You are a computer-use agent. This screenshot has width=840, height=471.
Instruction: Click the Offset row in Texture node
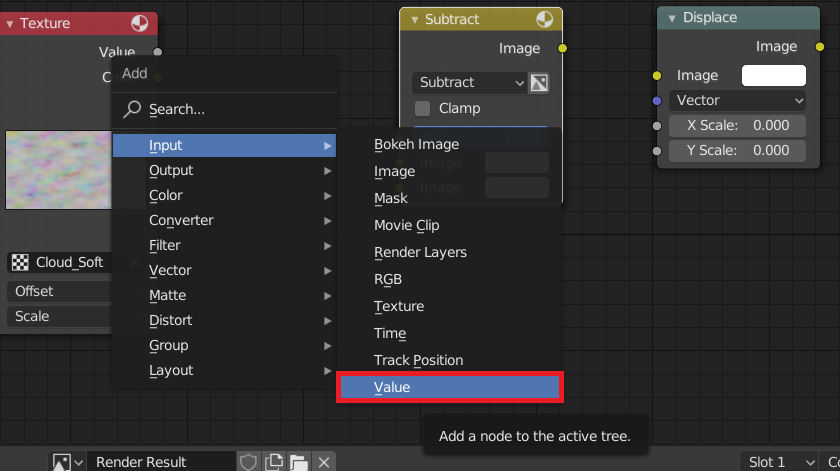click(61, 291)
